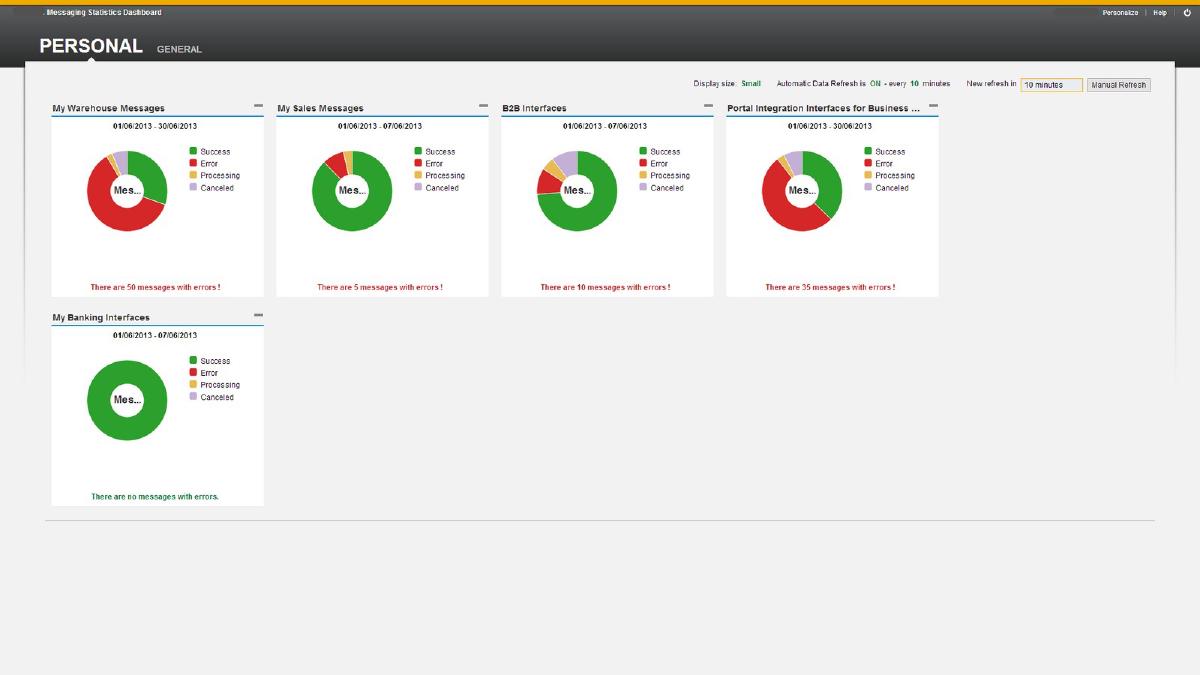The image size is (1200, 675).
Task: Collapse the My Sales Messages panel
Action: pyautogui.click(x=483, y=106)
